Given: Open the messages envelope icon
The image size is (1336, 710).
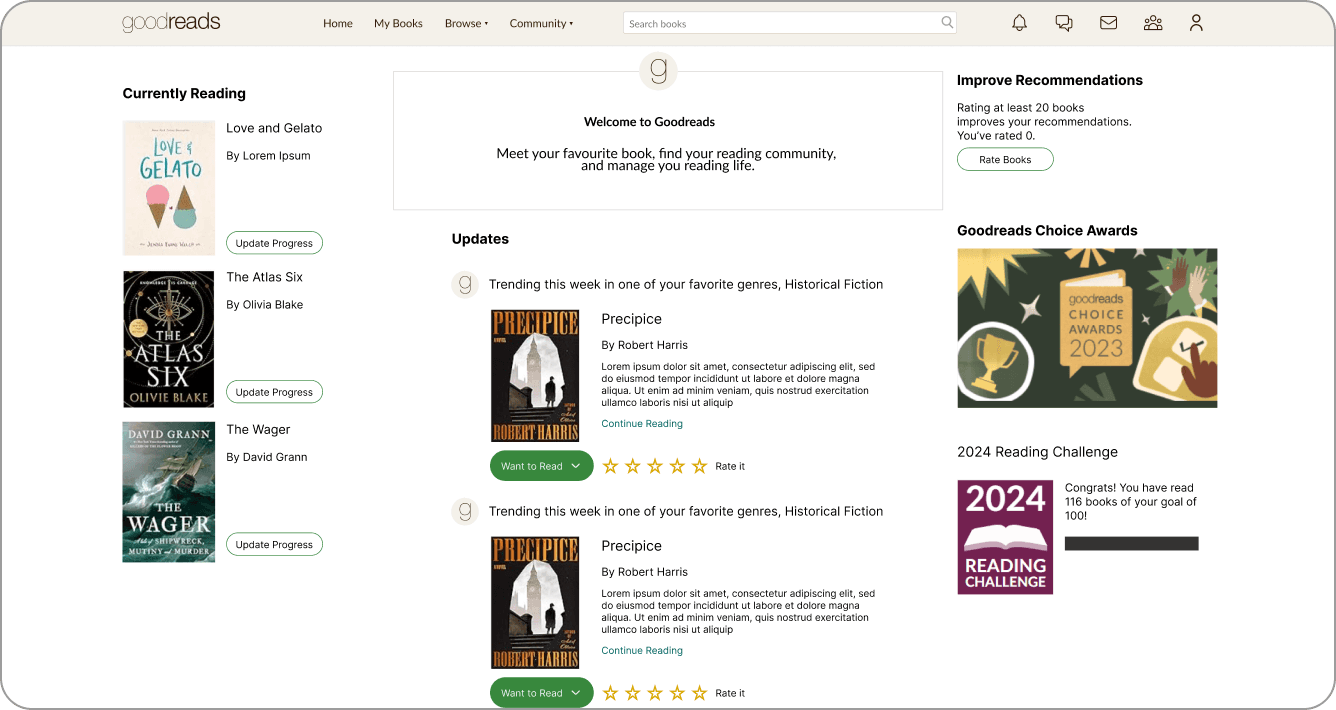Looking at the screenshot, I should click(x=1108, y=23).
